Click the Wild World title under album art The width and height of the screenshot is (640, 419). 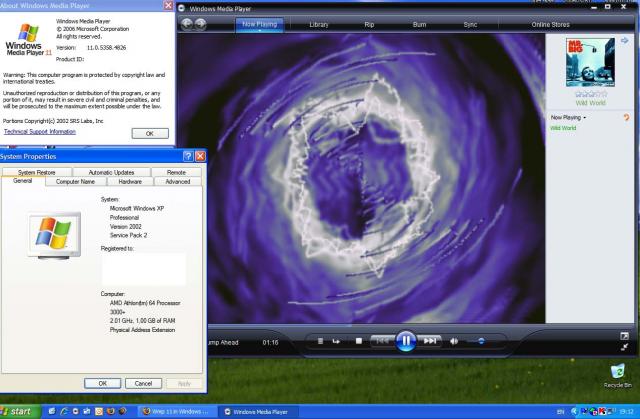(590, 103)
